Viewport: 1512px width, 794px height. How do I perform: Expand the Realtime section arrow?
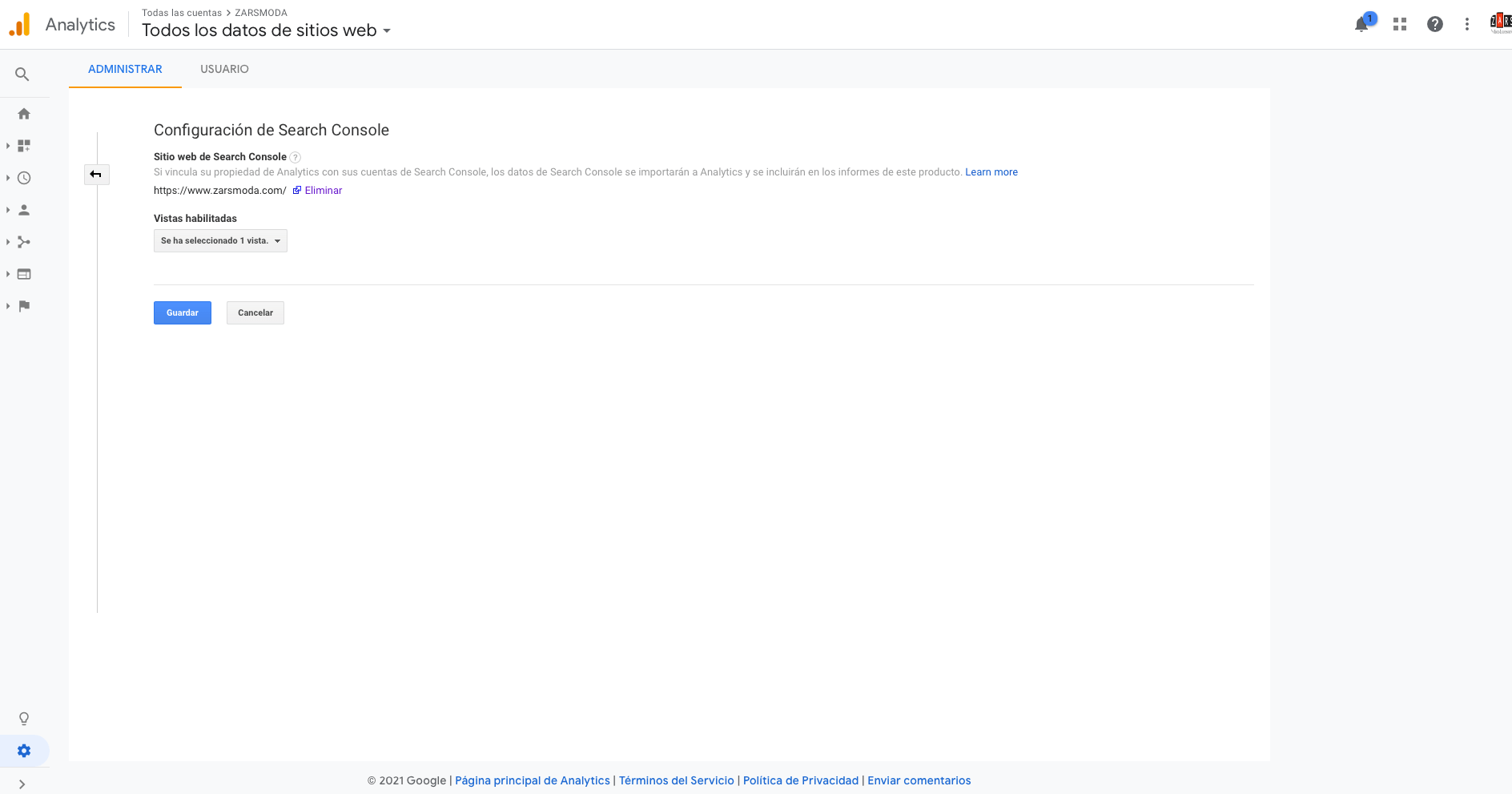pyautogui.click(x=8, y=178)
